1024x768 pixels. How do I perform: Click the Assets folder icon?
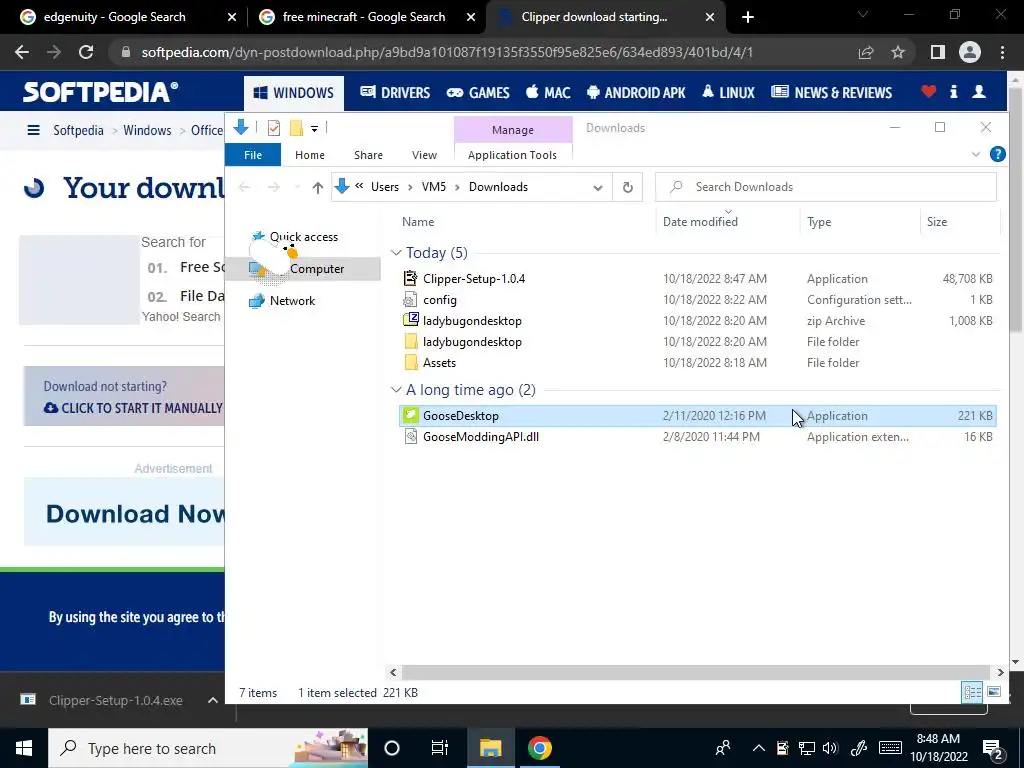(410, 362)
